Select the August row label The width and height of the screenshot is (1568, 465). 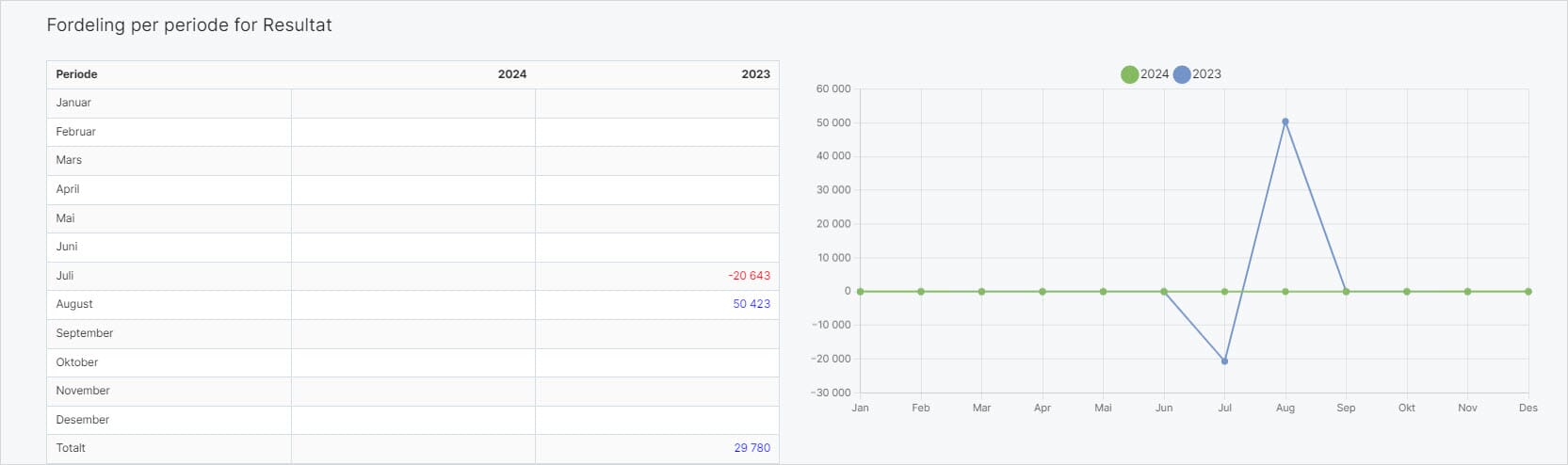click(x=74, y=304)
